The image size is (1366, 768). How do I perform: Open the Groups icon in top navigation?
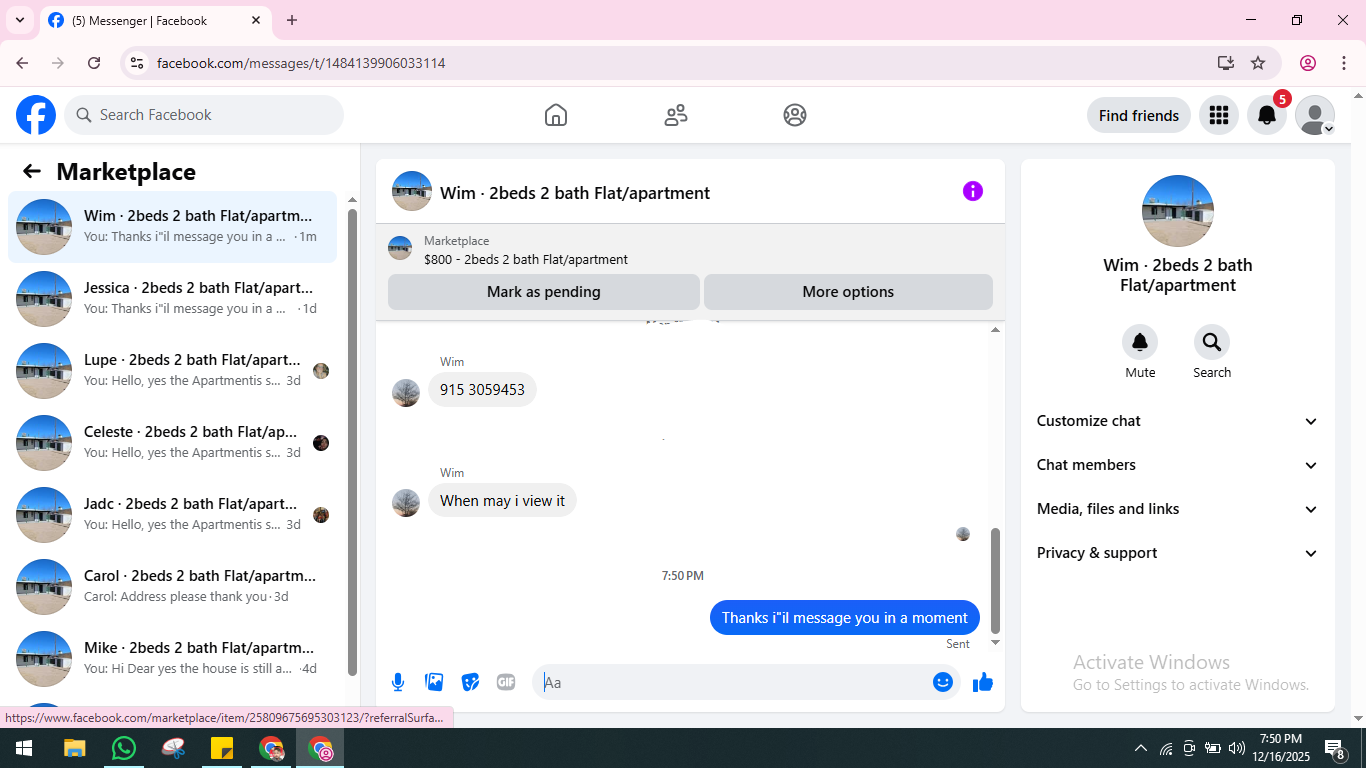click(x=795, y=115)
